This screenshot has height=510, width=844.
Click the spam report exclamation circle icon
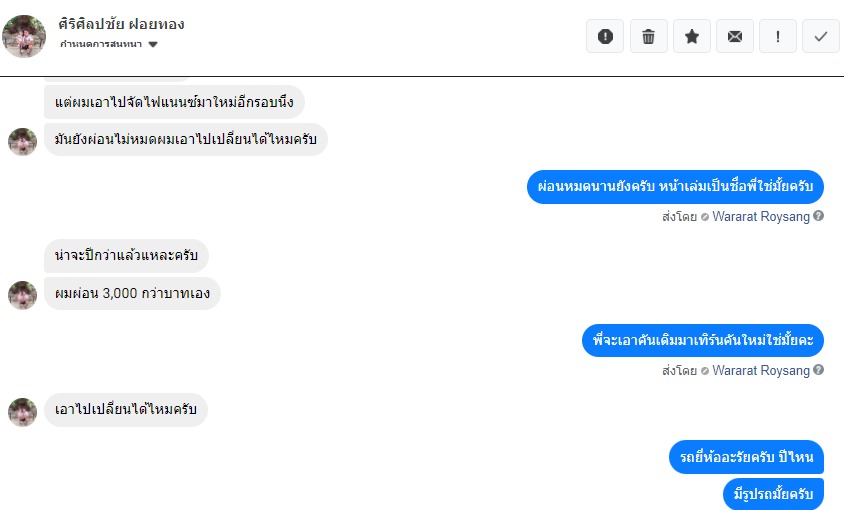pos(605,36)
